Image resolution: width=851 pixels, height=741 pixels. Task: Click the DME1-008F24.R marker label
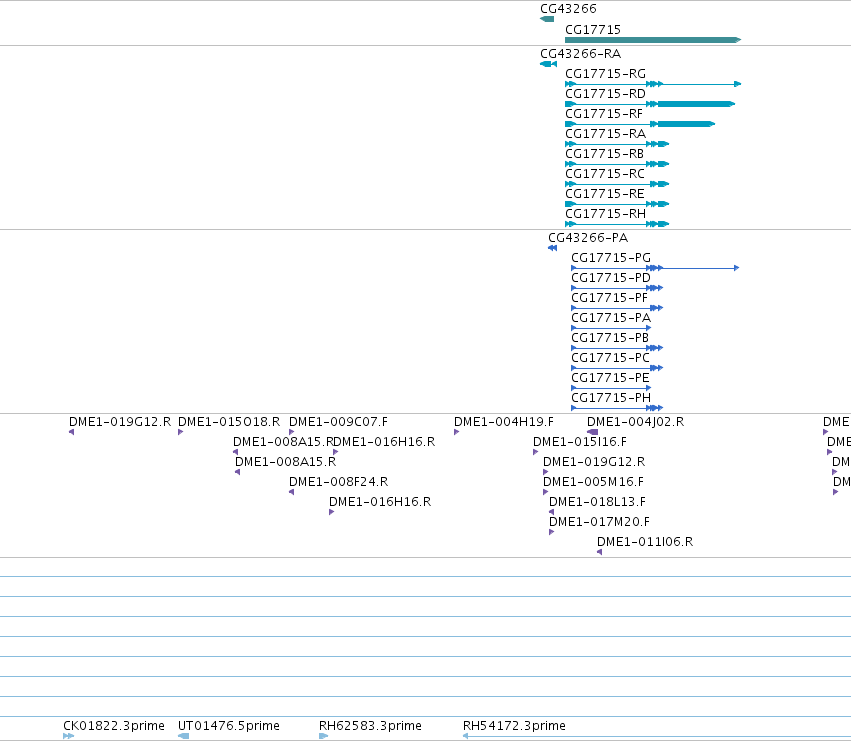click(338, 482)
